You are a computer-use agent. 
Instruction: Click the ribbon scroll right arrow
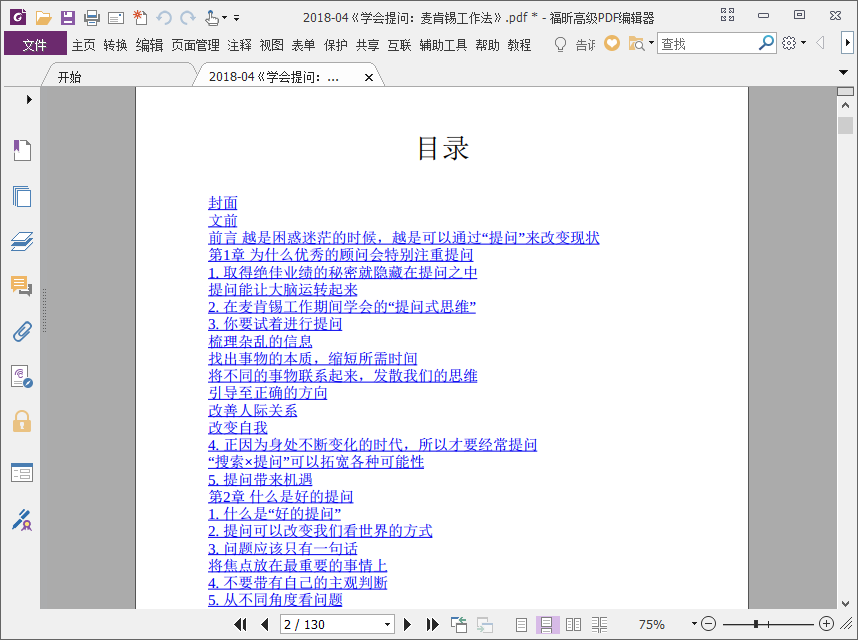tap(848, 43)
